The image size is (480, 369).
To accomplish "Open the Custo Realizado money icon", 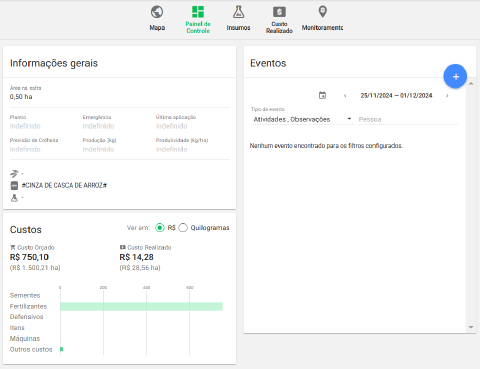I will 279,12.
